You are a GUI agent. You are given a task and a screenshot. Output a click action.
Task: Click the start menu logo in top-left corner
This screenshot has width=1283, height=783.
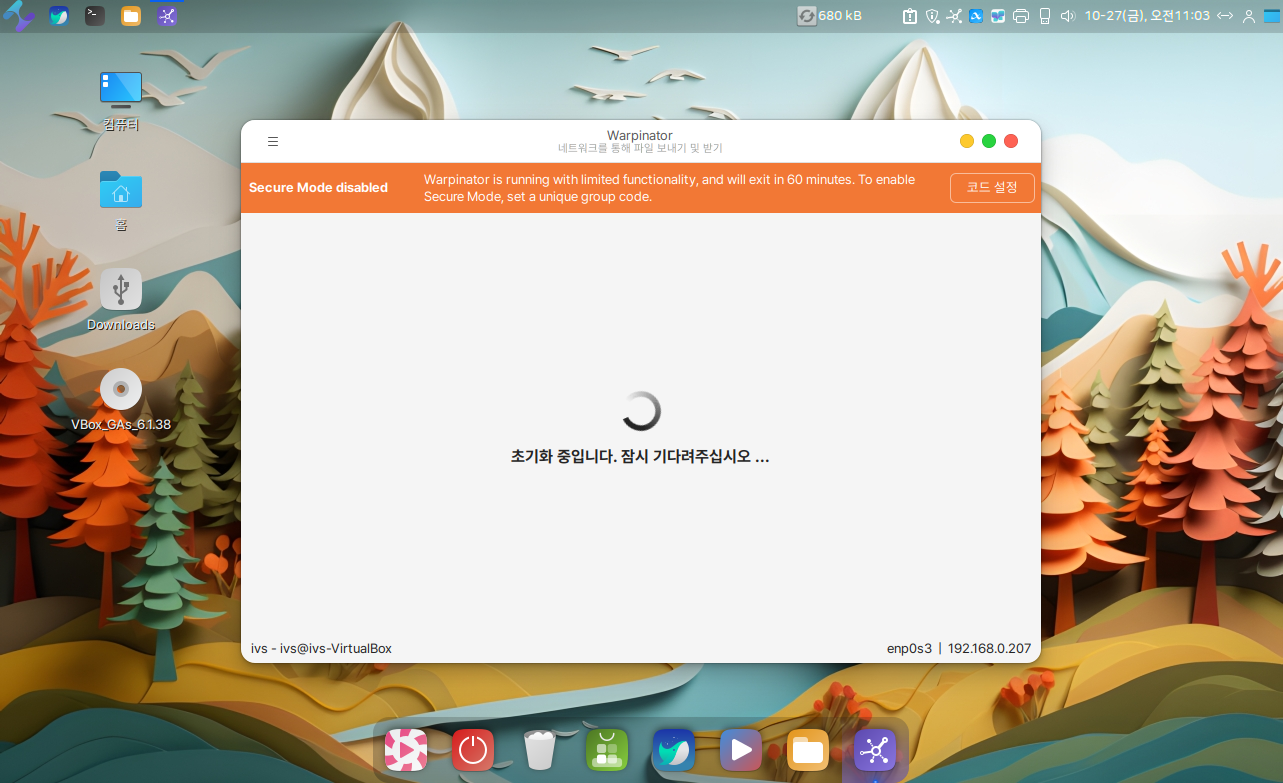pos(19,15)
